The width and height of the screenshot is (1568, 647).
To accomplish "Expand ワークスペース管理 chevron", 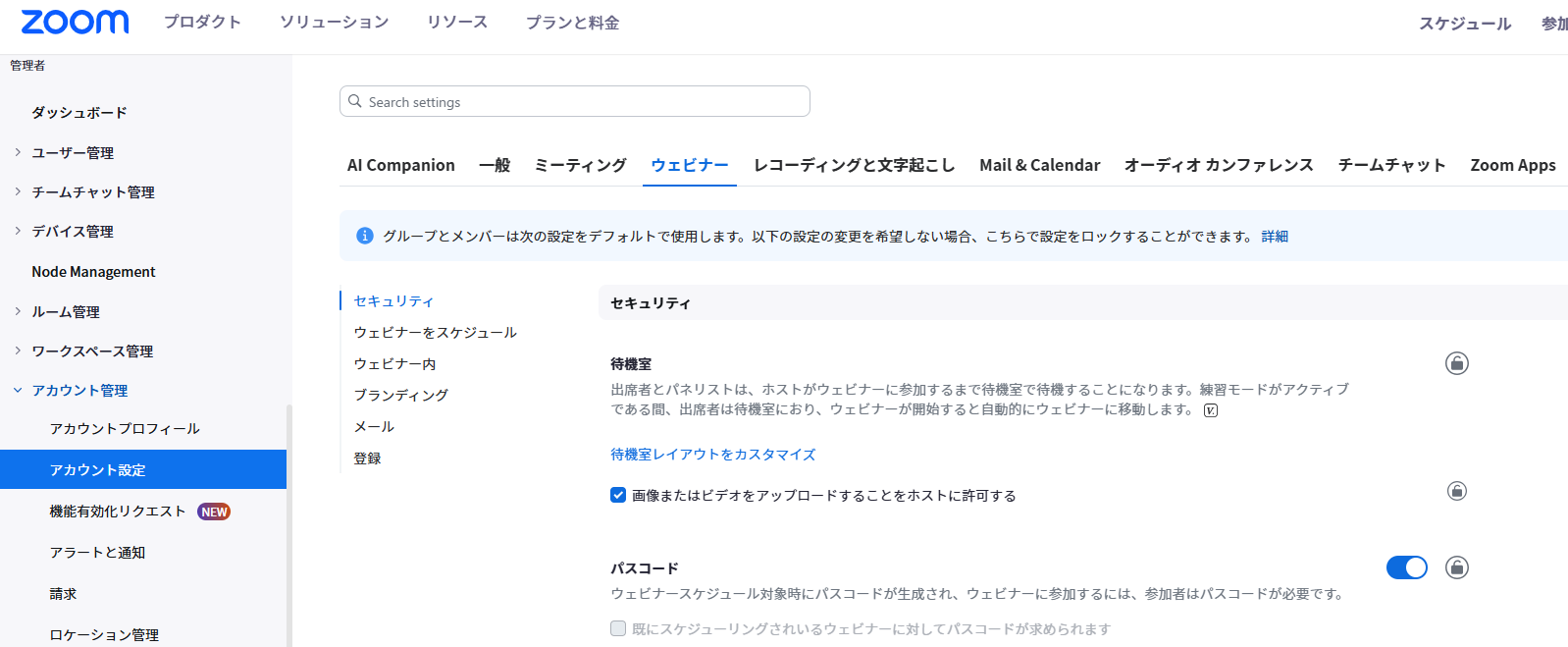I will pos(18,350).
